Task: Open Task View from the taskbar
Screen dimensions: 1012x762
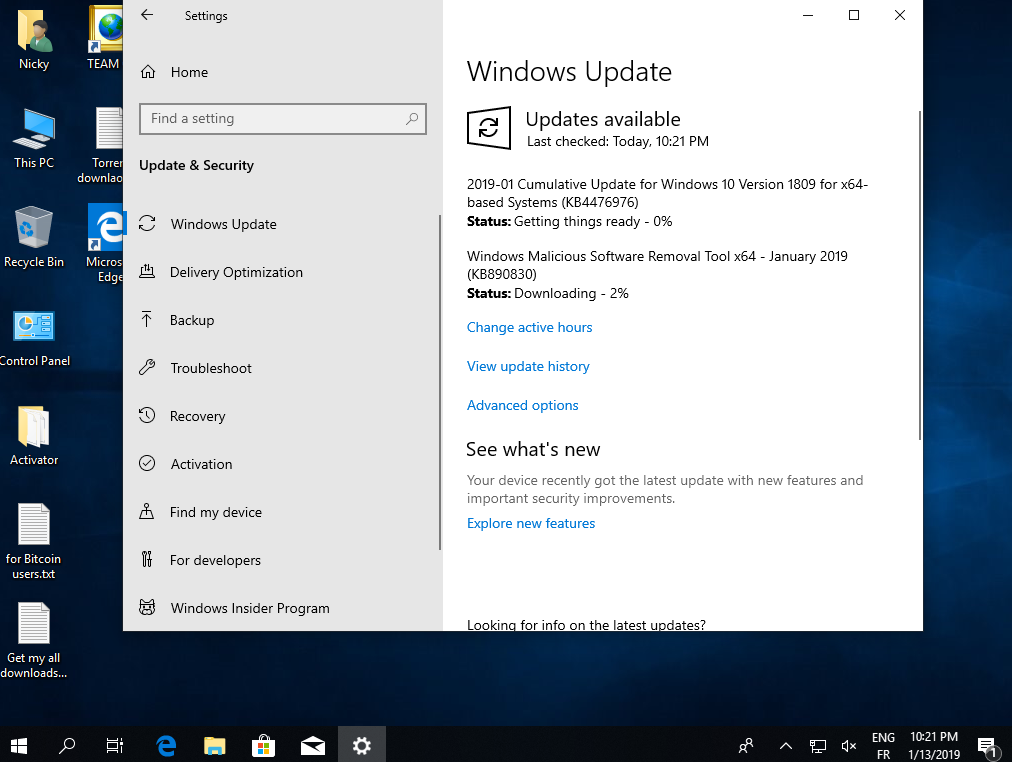Action: coord(115,746)
